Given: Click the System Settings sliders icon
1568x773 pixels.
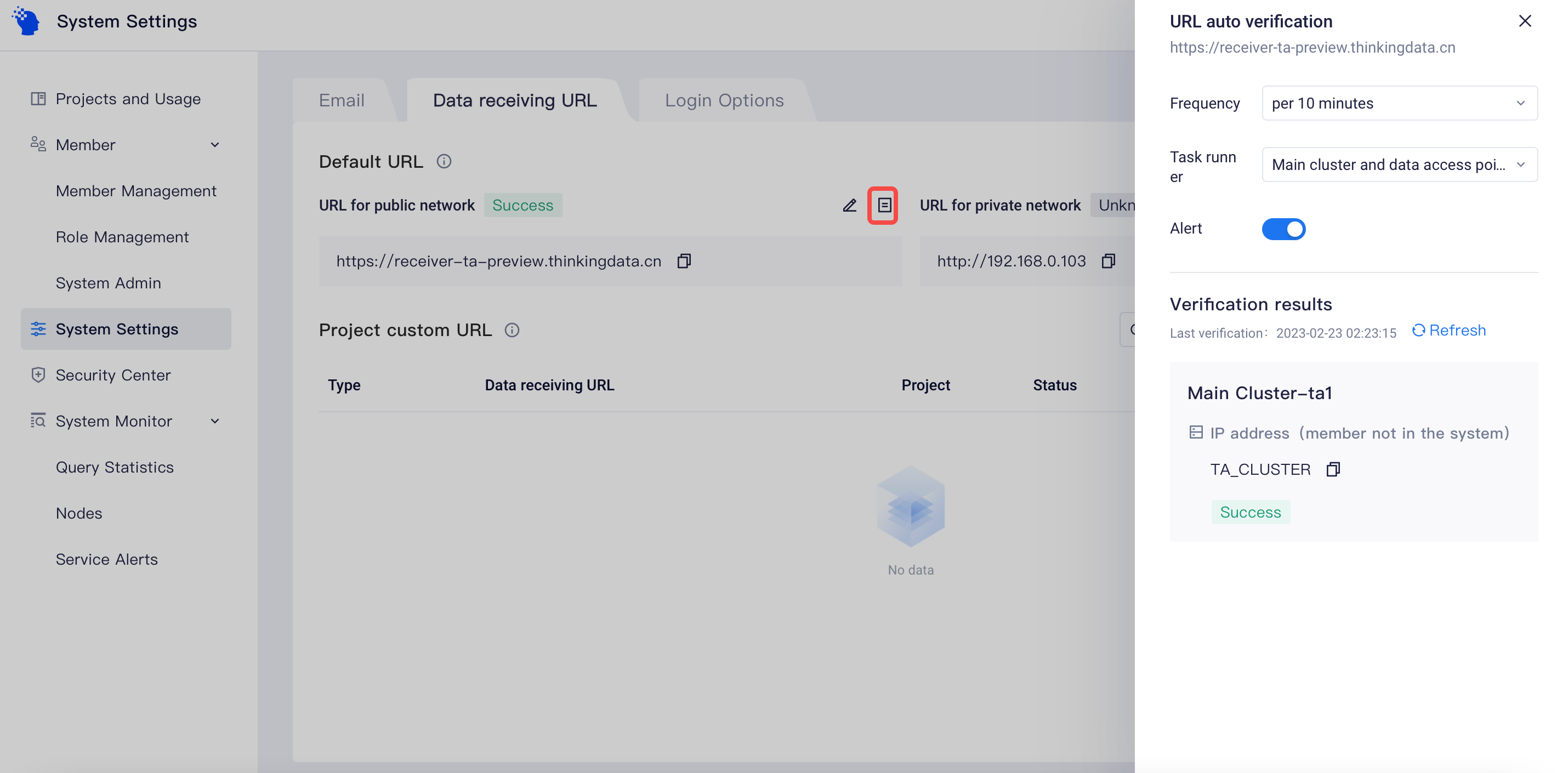Looking at the screenshot, I should click(x=38, y=329).
